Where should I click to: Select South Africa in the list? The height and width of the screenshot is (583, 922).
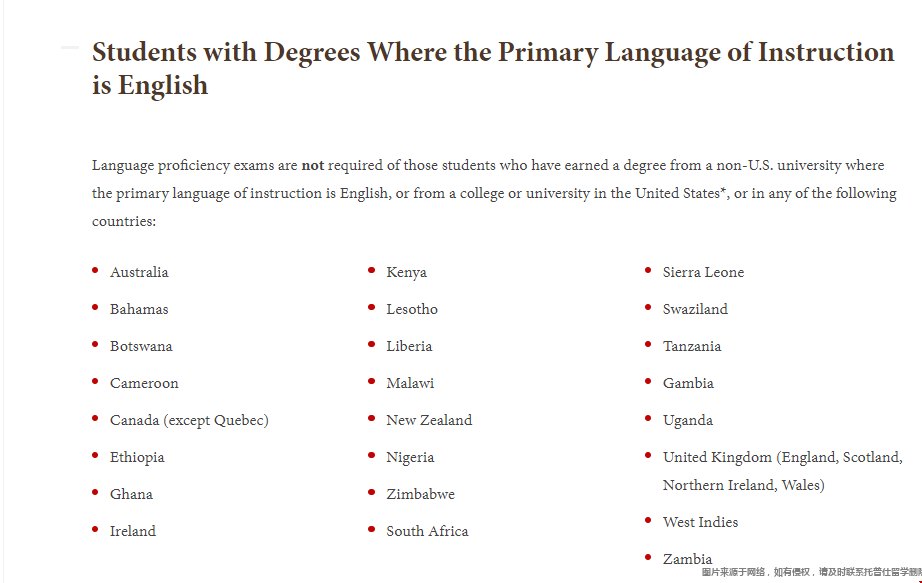coord(427,531)
